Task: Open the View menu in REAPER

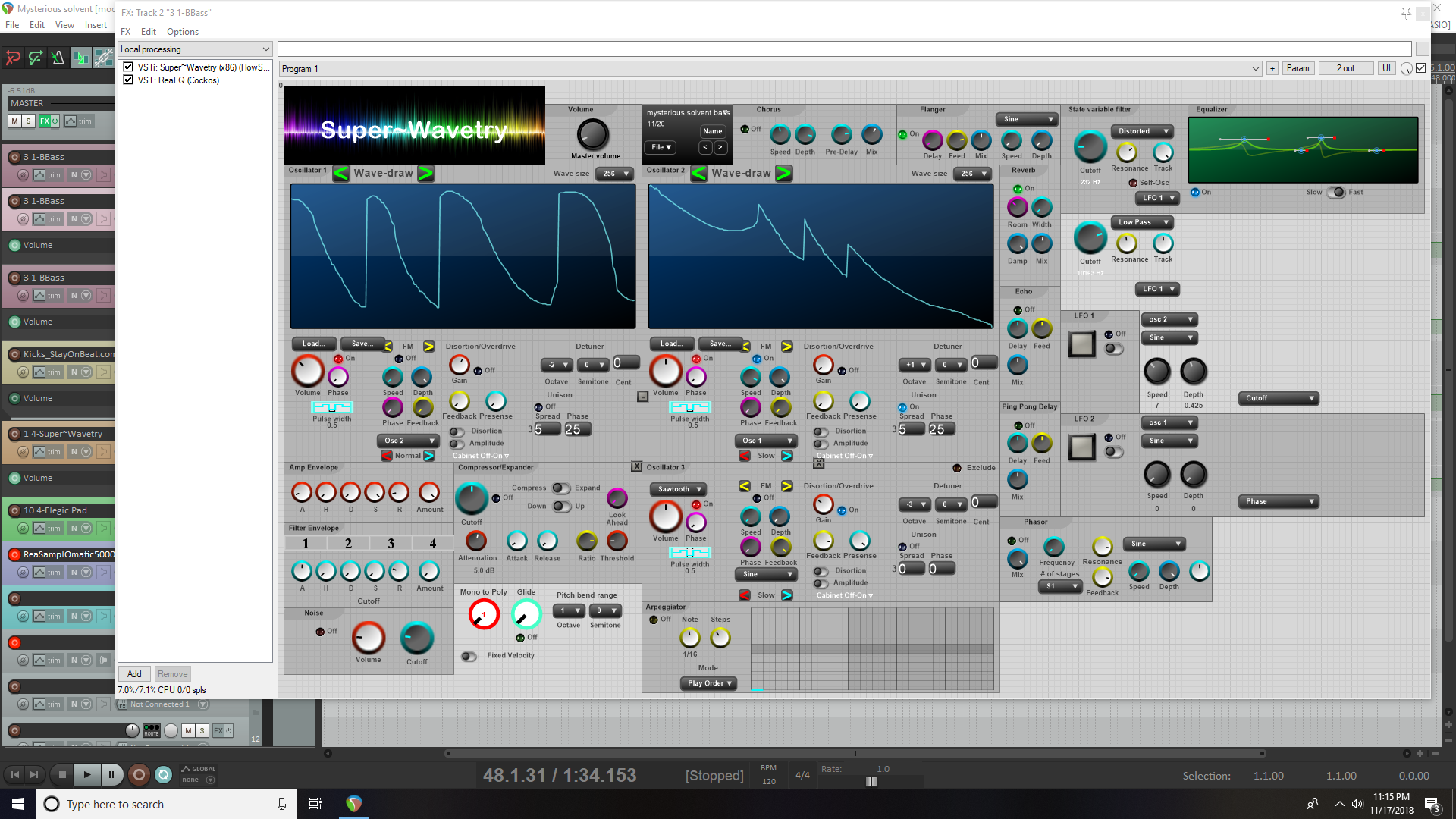Action: pyautogui.click(x=64, y=25)
